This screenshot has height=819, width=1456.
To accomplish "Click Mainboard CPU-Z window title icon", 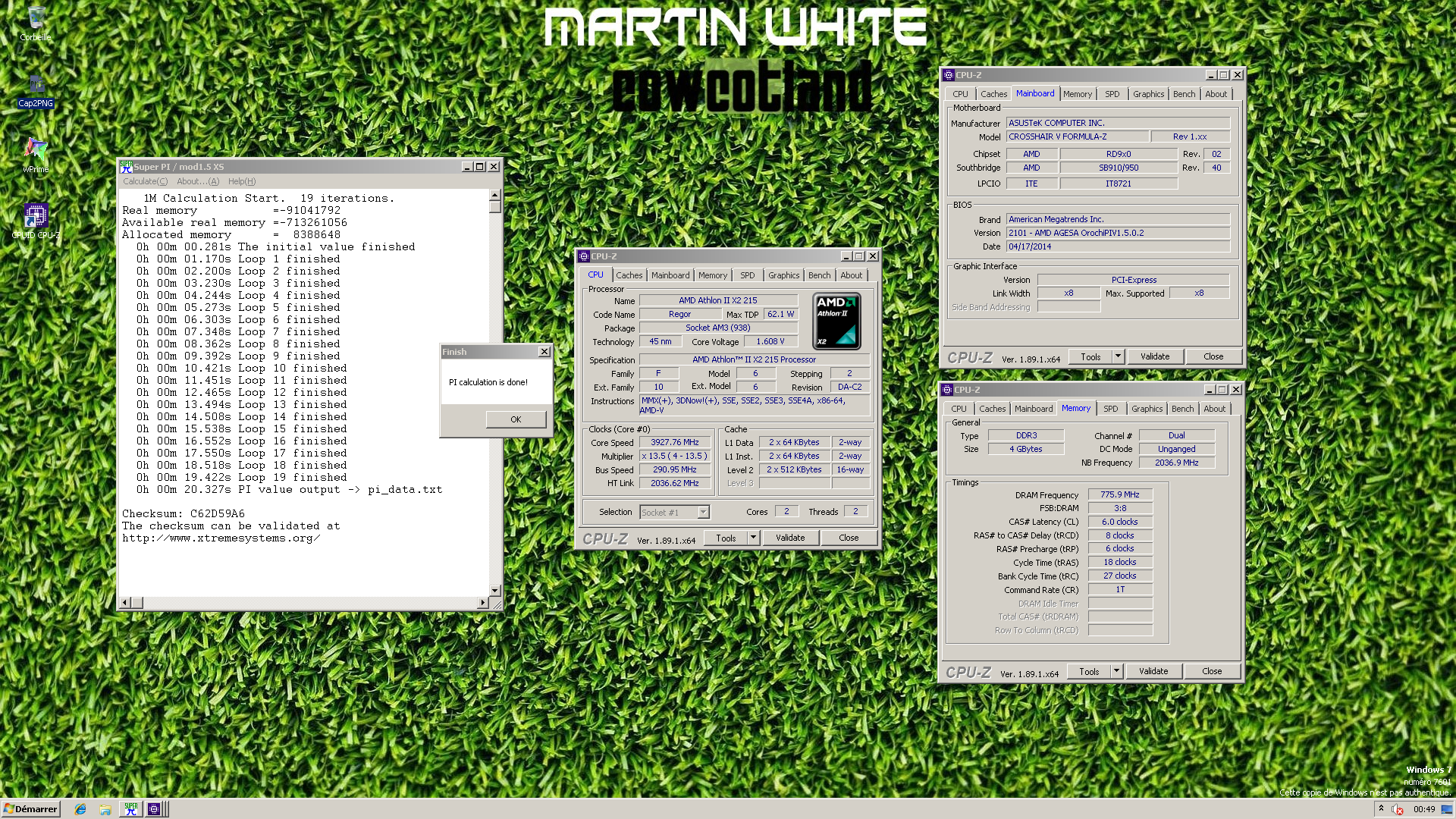I will pyautogui.click(x=948, y=75).
